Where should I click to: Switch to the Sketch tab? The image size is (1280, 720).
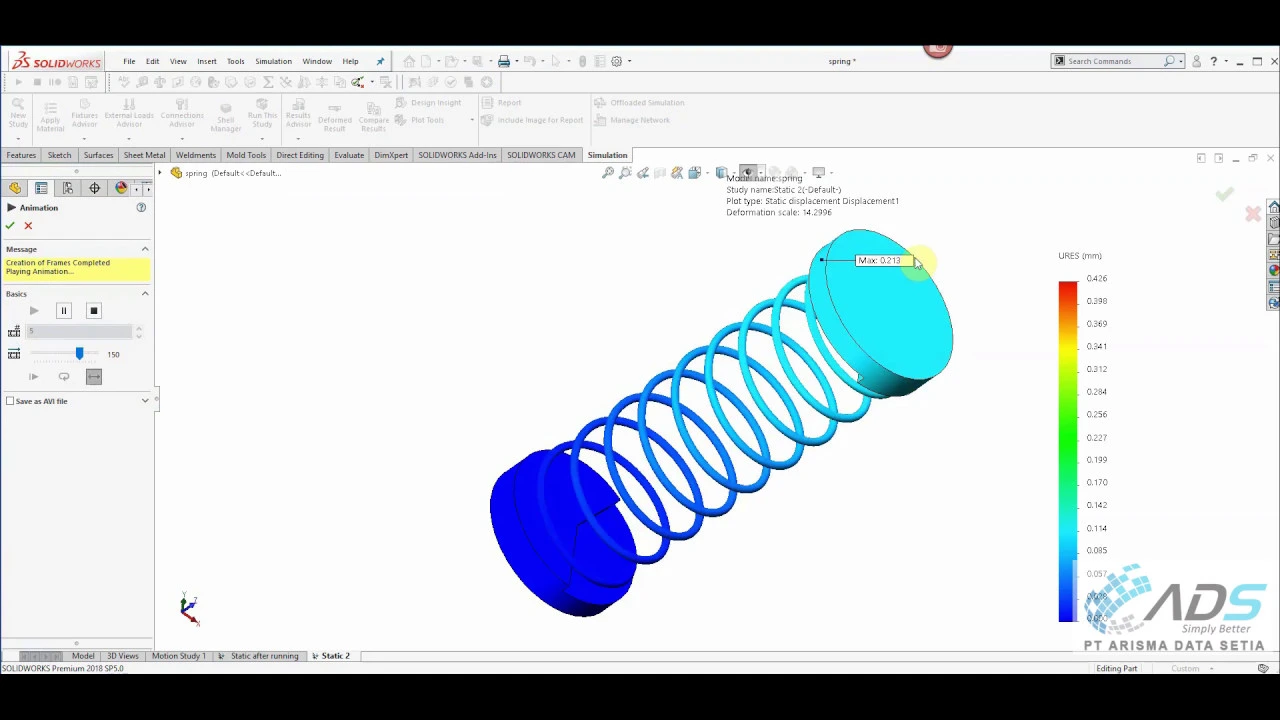[x=59, y=155]
